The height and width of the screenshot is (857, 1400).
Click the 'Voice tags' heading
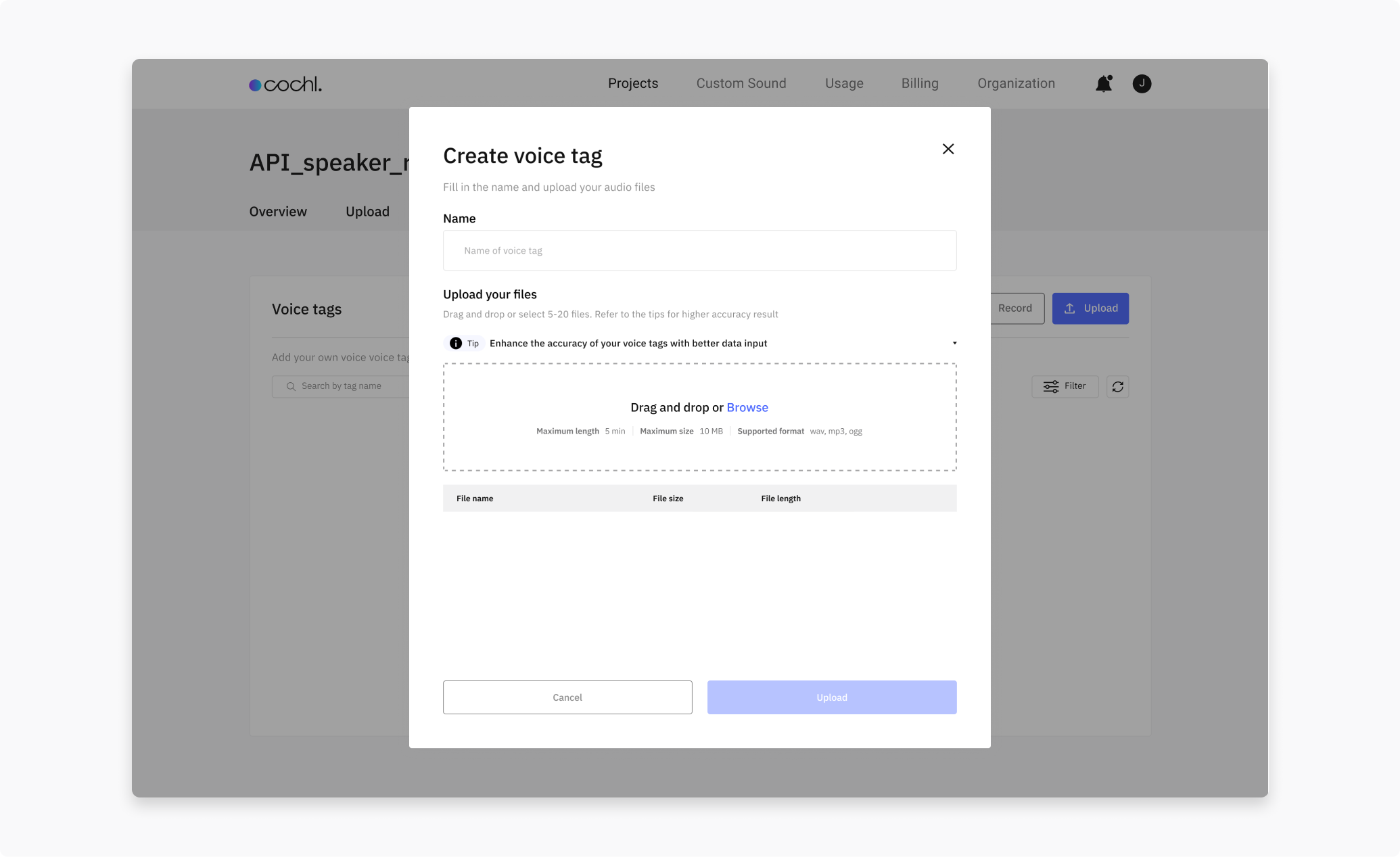click(306, 309)
